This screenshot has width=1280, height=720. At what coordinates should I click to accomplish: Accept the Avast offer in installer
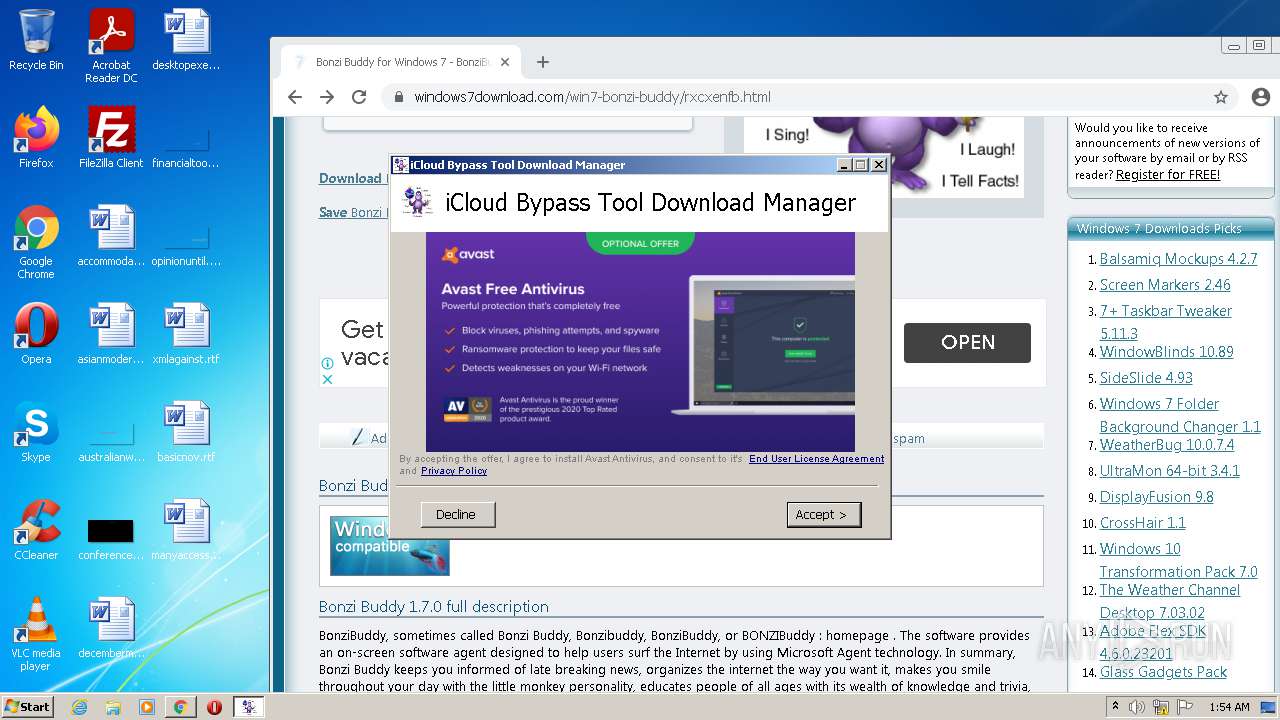coord(823,514)
